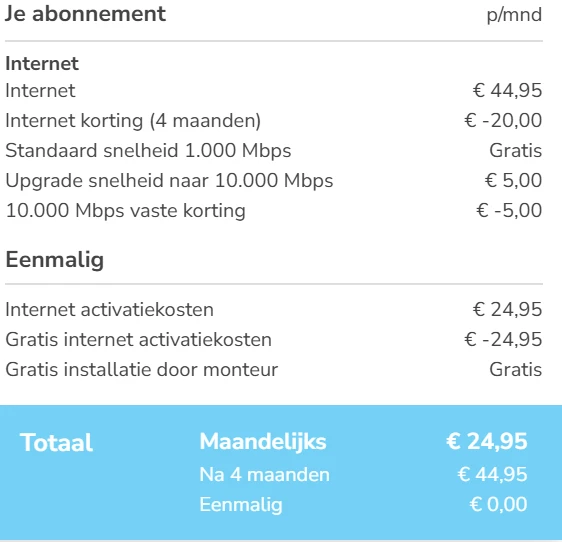The image size is (562, 542).
Task: Click the 'Je abonnement' heading
Action: pyautogui.click(x=85, y=14)
